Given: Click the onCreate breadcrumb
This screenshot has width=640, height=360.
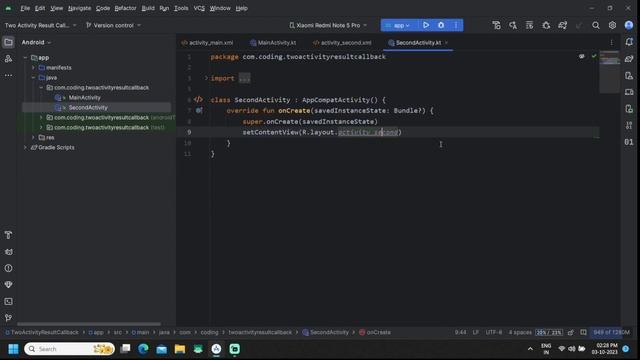Looking at the screenshot, I should pos(375,332).
